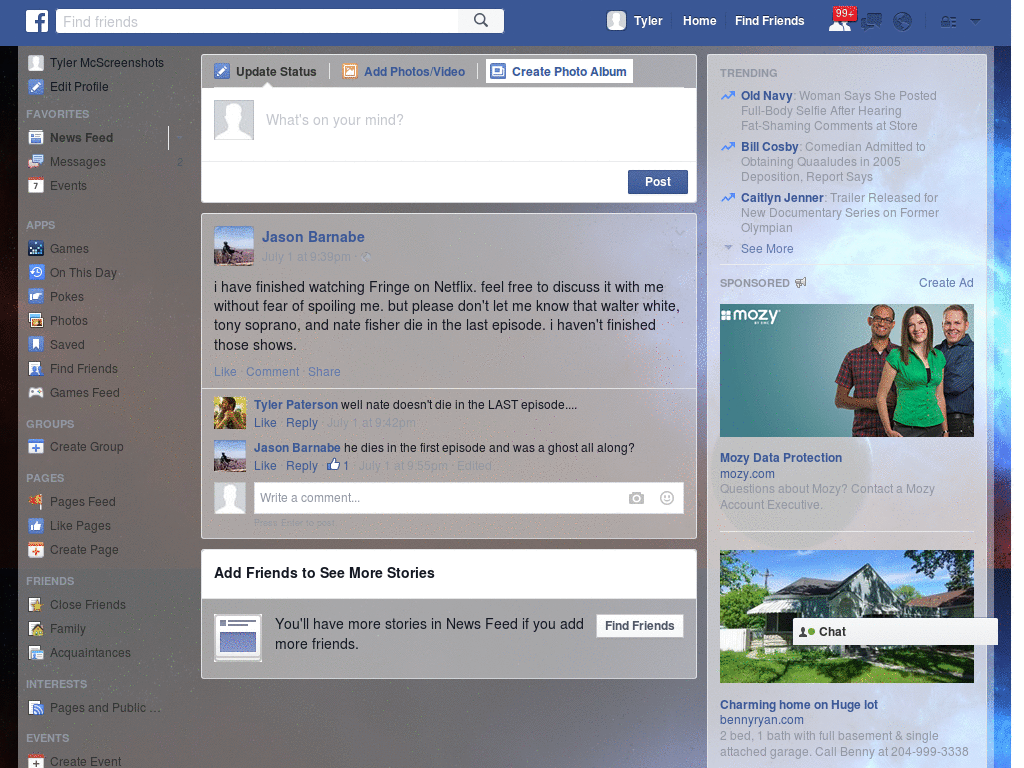
Task: Click the Saved bookmark icon
Action: coord(36,345)
